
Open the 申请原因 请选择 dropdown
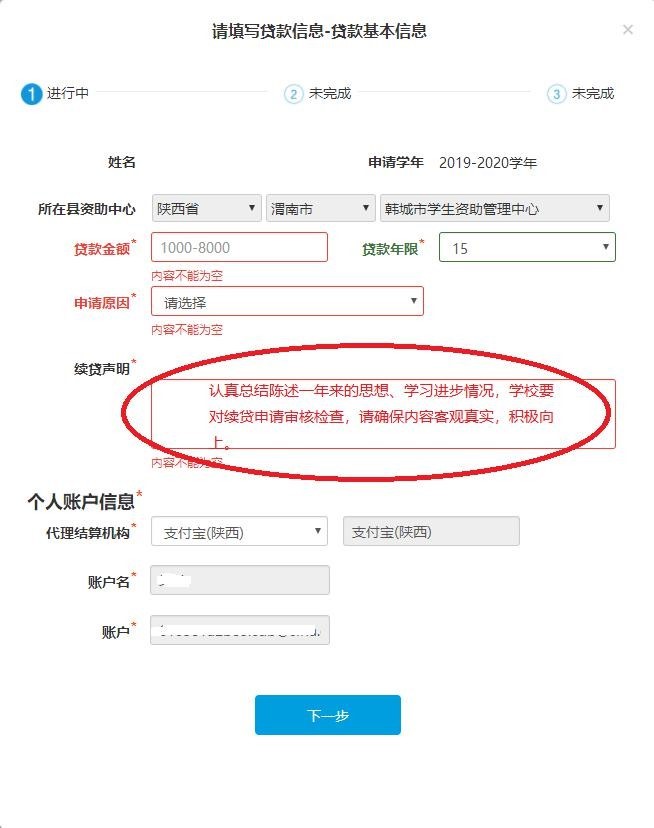[287, 302]
